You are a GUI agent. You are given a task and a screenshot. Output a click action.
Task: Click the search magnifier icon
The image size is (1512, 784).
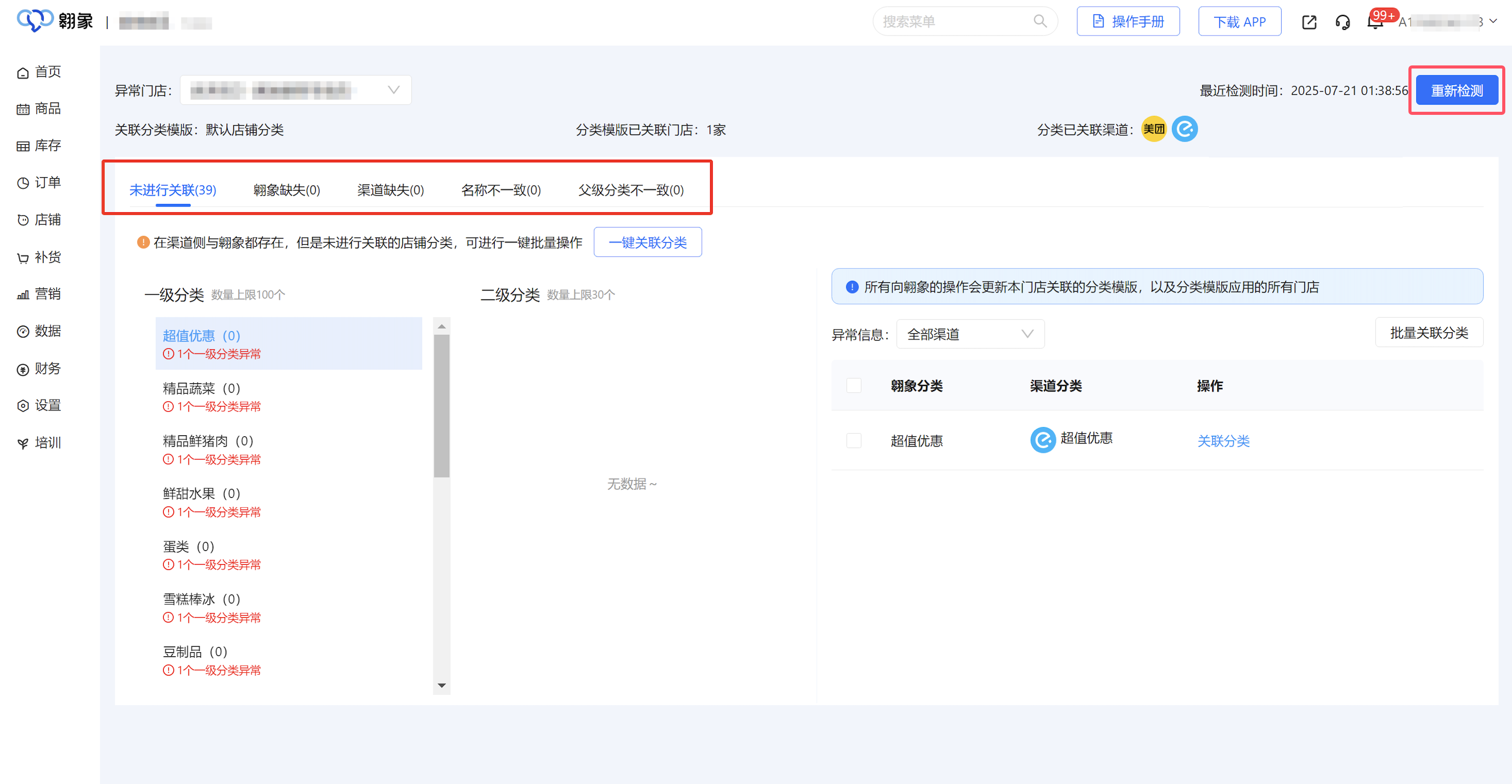tap(1039, 22)
